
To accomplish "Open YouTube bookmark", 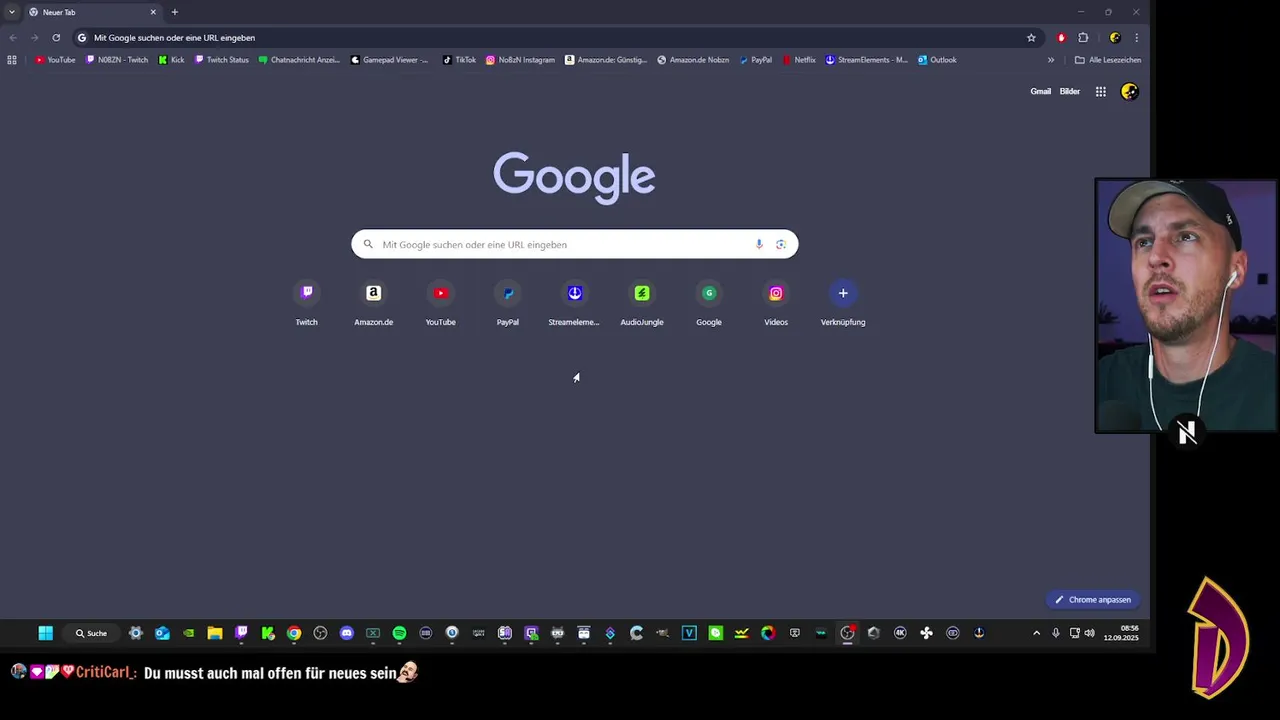I will point(55,60).
